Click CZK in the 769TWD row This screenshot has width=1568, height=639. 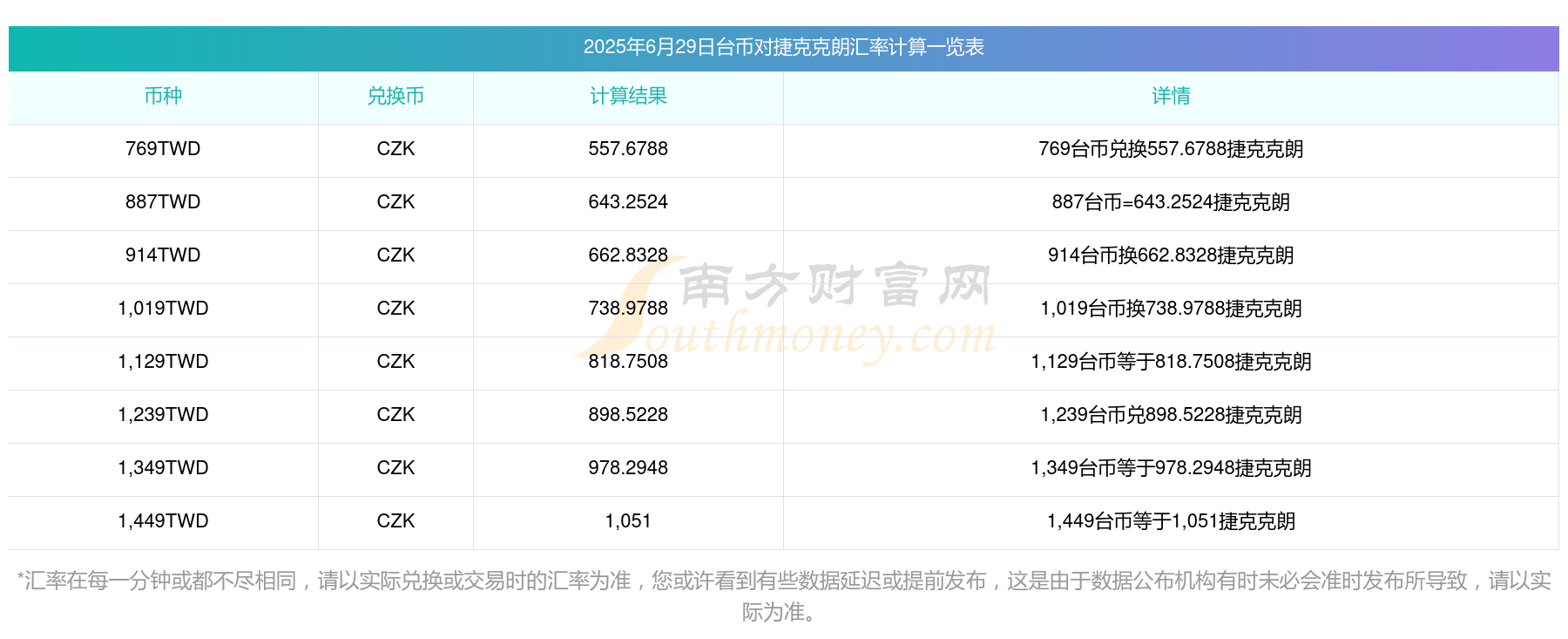[395, 149]
